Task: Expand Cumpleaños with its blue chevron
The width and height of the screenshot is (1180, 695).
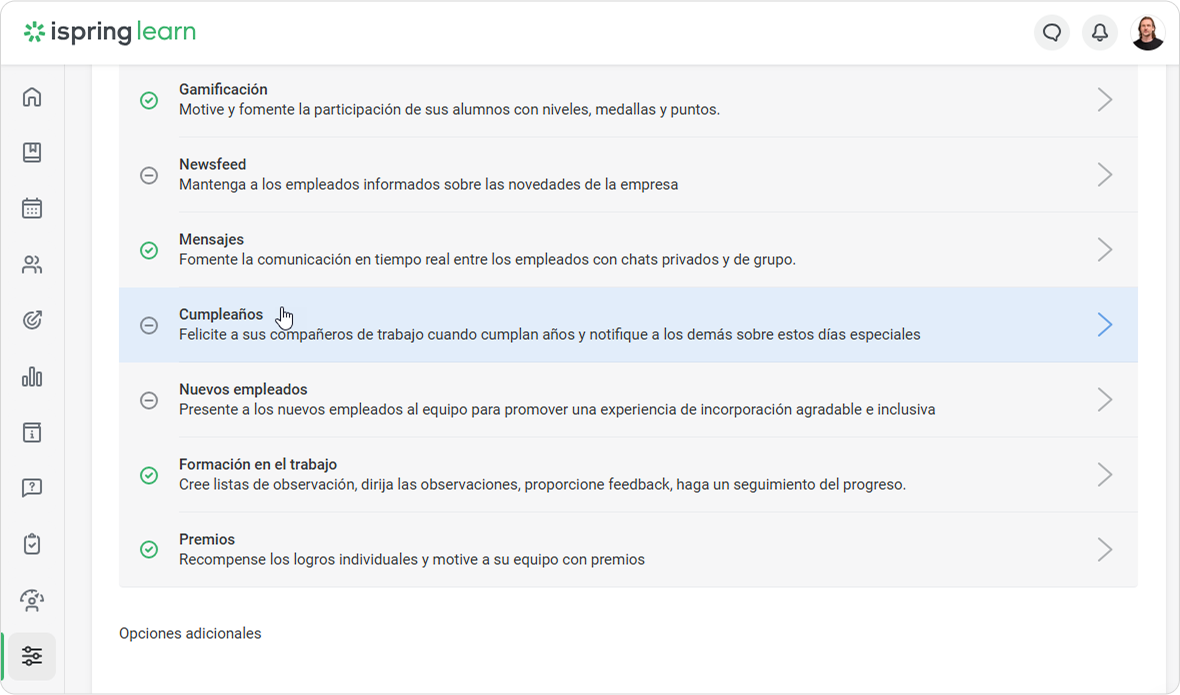Action: (x=1104, y=325)
